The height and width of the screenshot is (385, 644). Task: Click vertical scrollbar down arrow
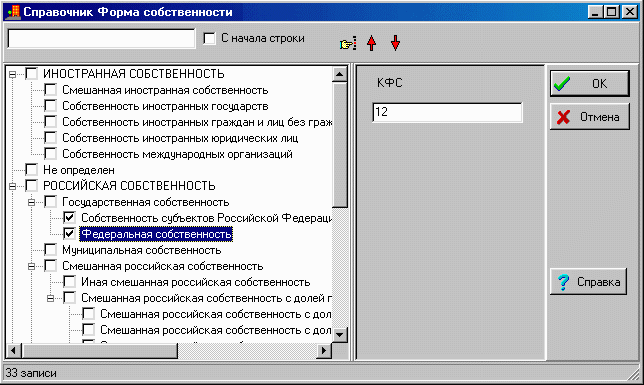click(340, 334)
